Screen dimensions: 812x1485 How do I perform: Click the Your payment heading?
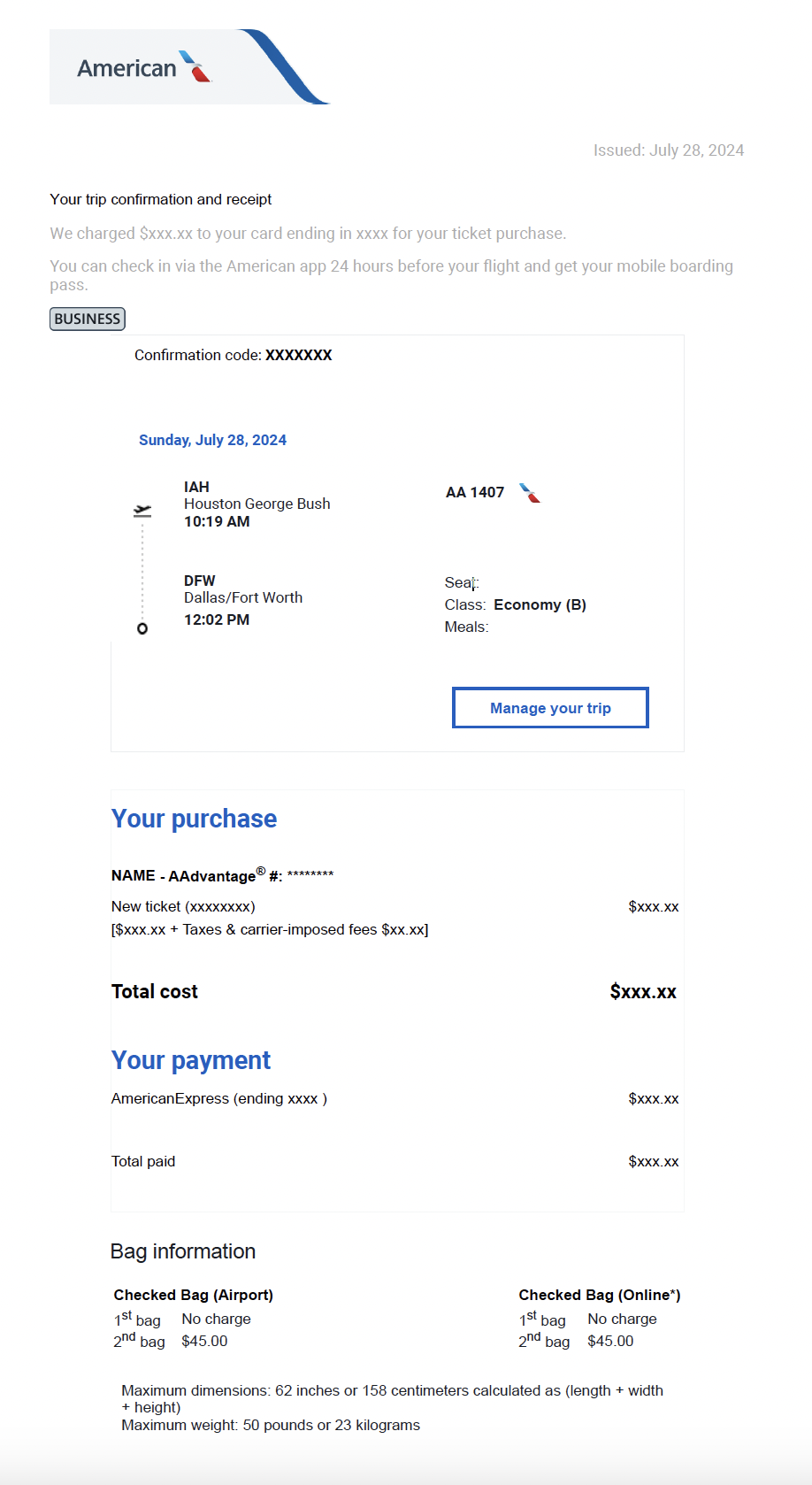[191, 1060]
